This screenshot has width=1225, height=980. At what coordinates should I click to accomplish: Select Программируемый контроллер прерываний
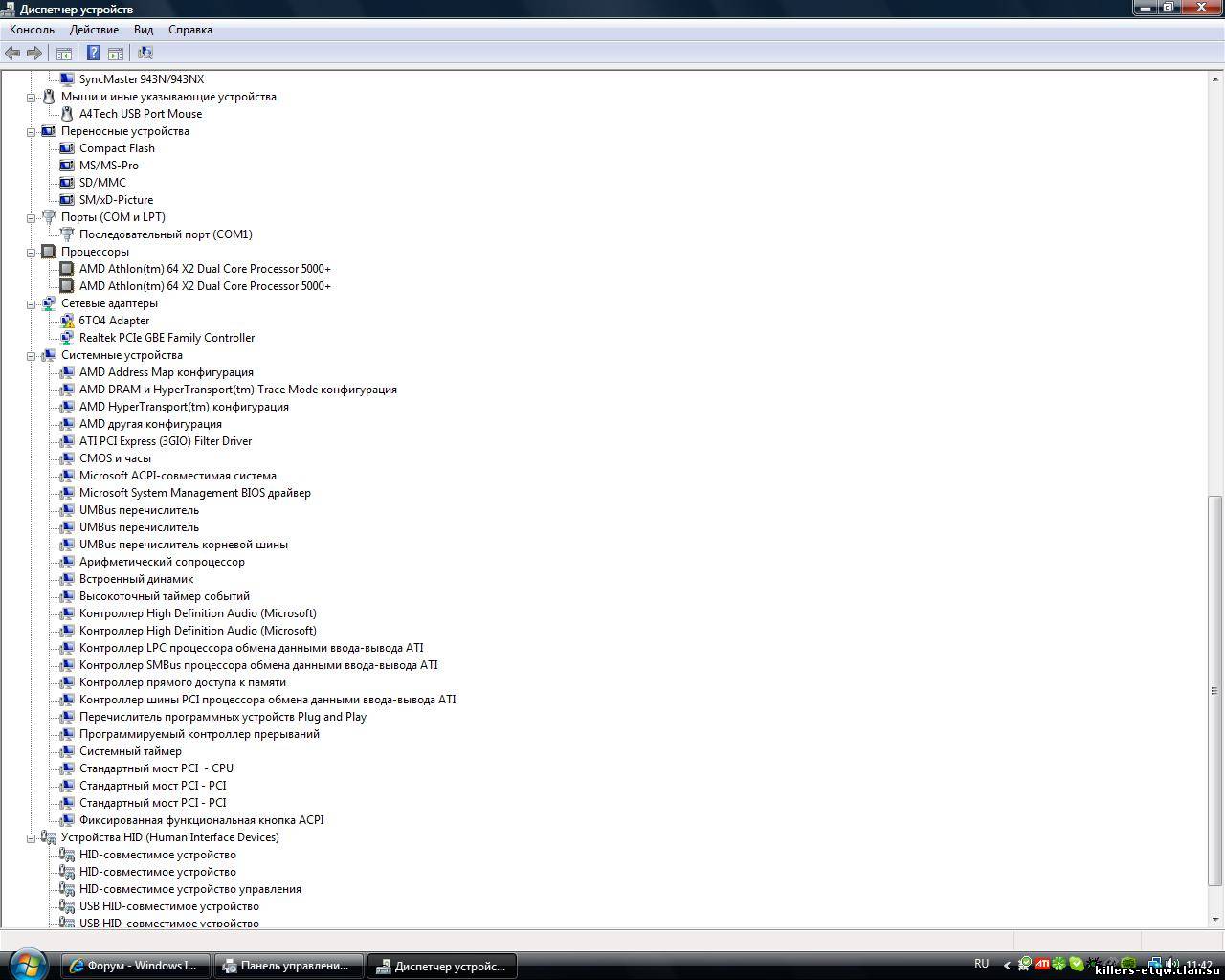(x=199, y=734)
